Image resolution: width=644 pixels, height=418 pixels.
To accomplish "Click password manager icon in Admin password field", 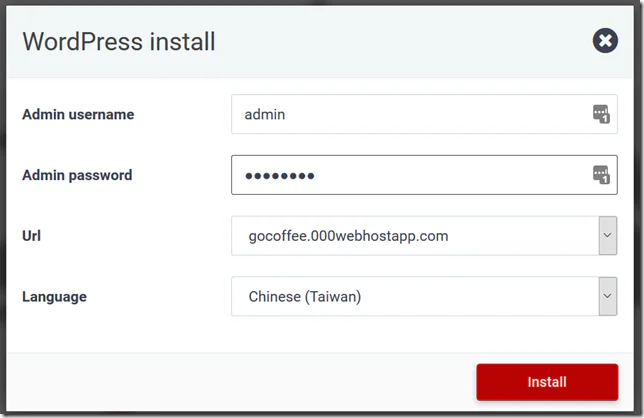I will [x=601, y=175].
